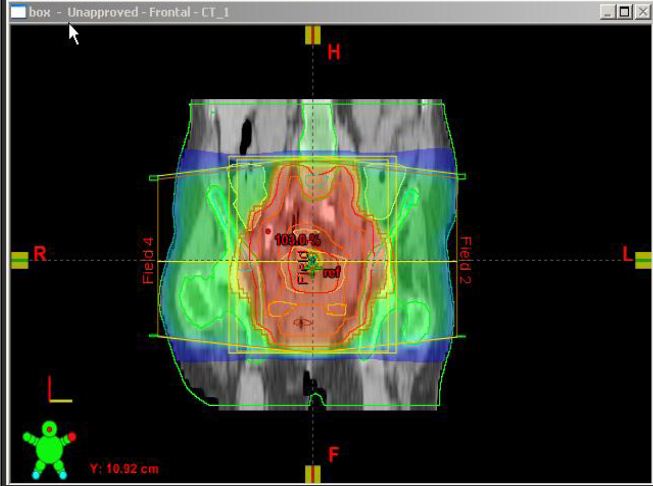Click the green isocenter marker at center

(x=311, y=264)
